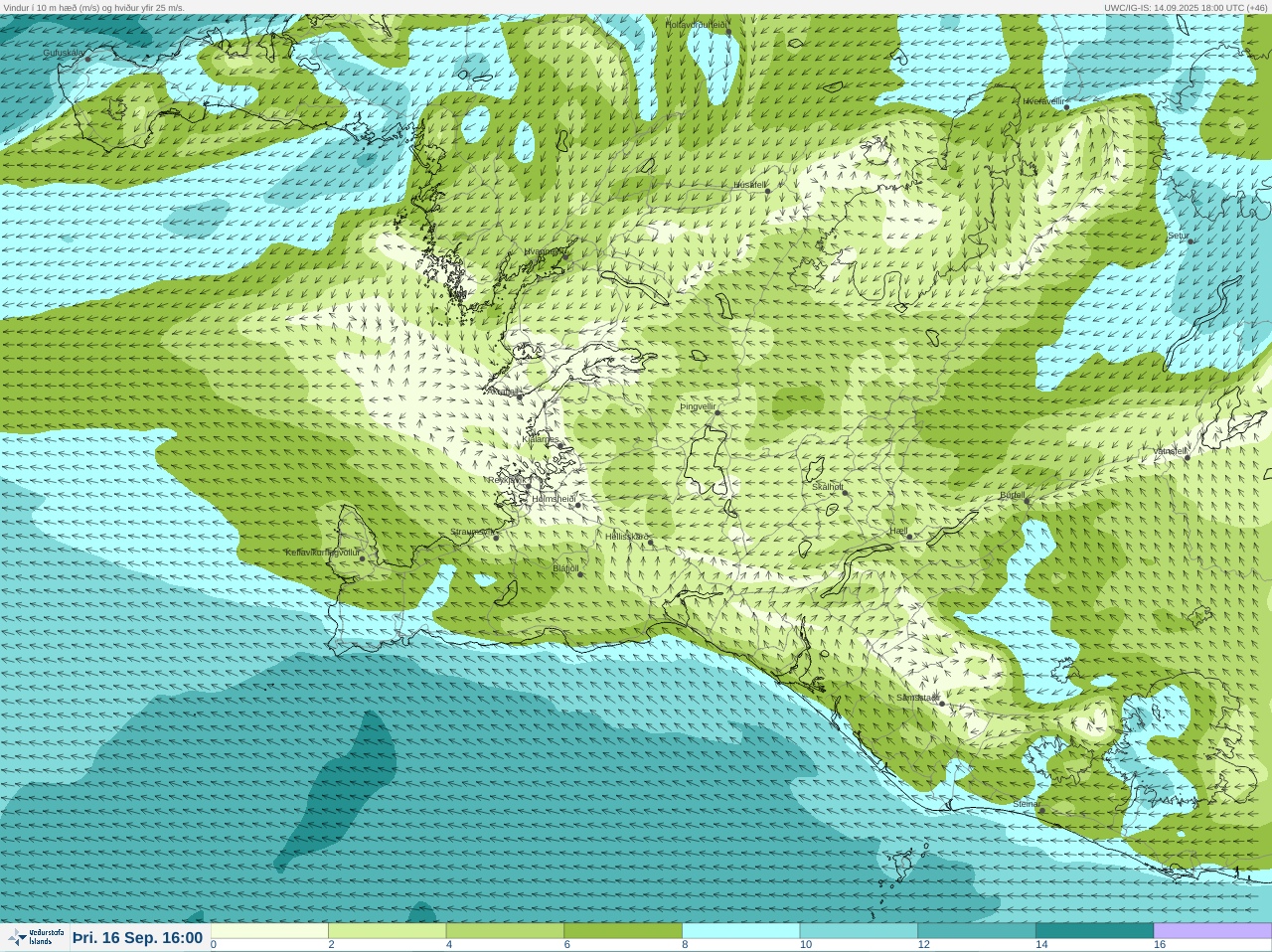The height and width of the screenshot is (952, 1272).
Task: Click the legend value 4
Action: (449, 945)
